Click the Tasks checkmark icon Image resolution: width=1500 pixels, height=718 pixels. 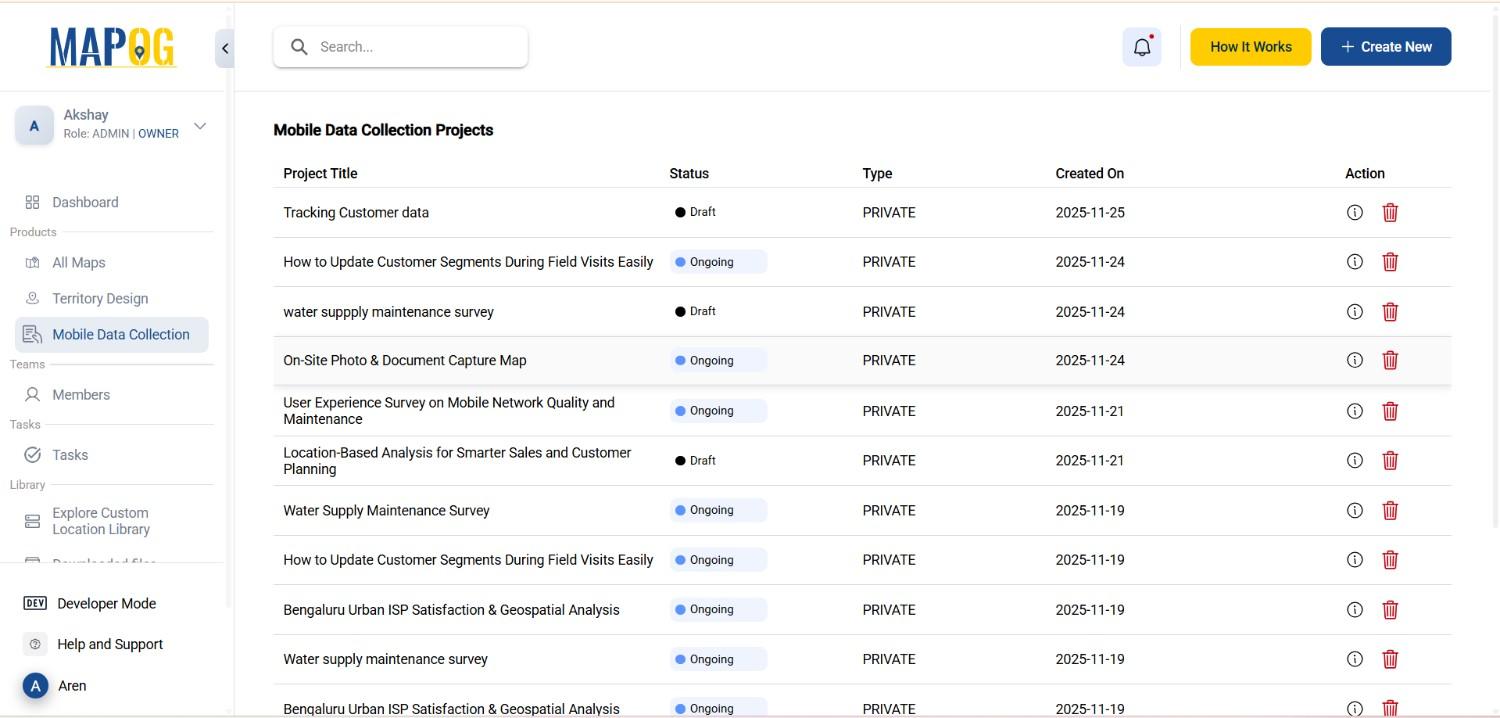31,454
